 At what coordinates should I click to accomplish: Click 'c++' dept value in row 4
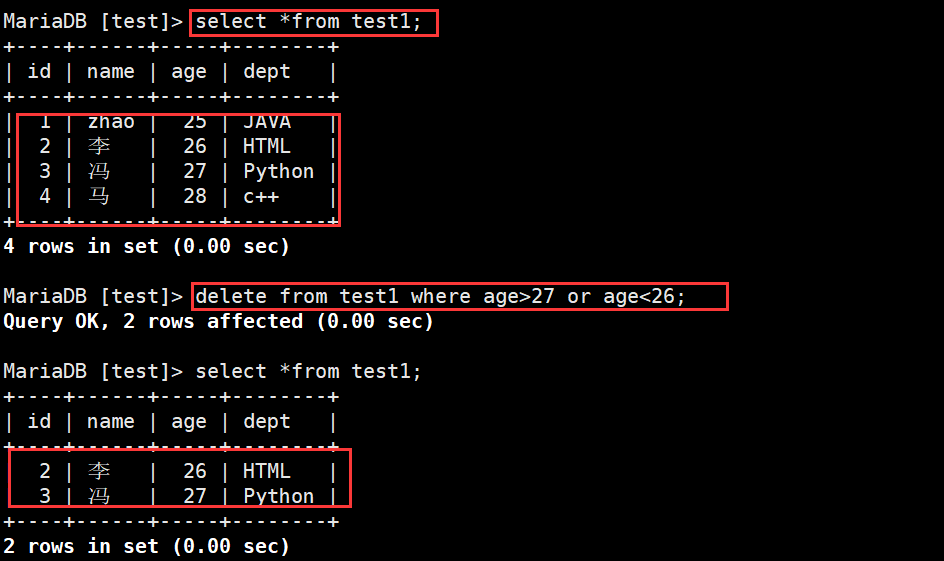(x=261, y=197)
